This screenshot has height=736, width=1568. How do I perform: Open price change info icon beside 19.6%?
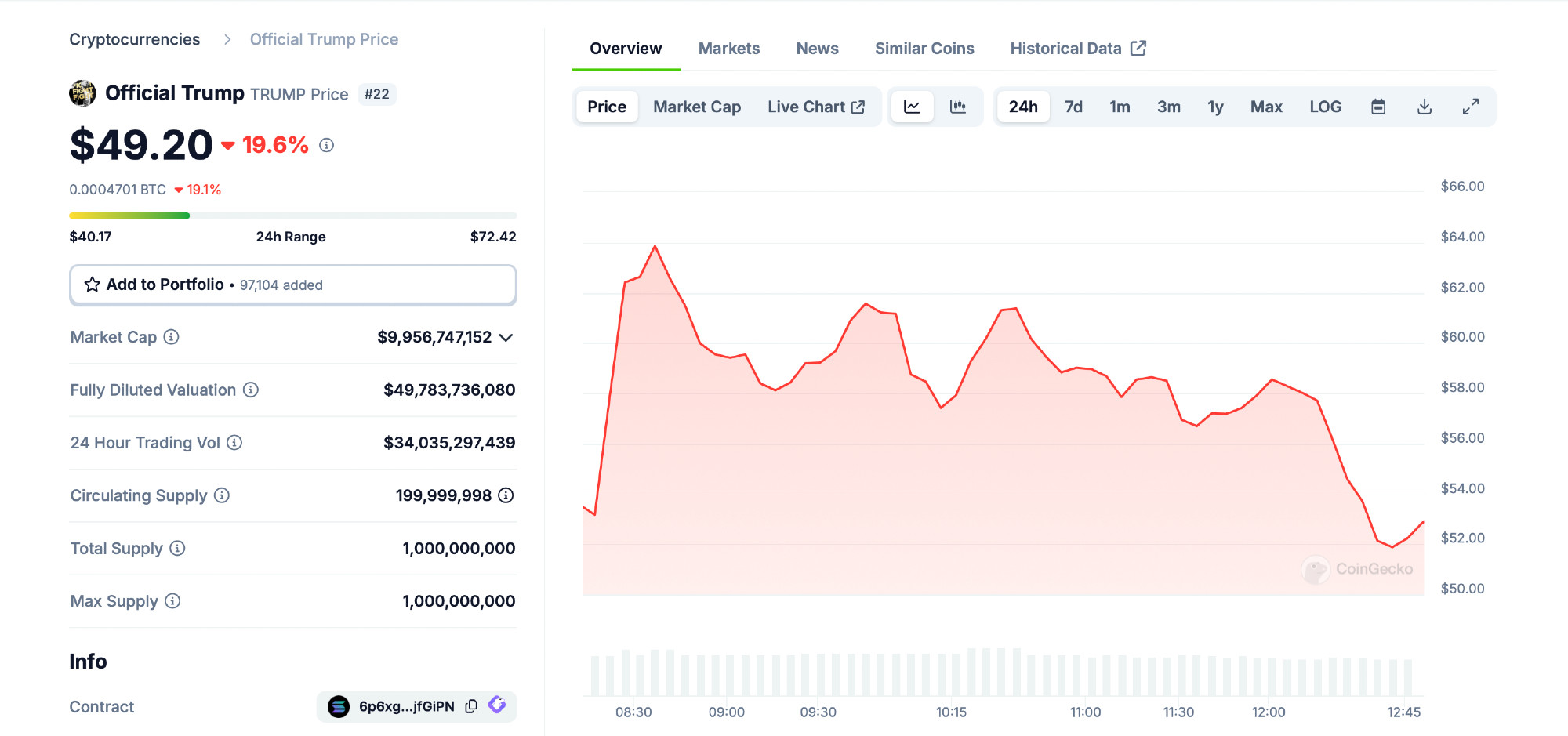(327, 145)
